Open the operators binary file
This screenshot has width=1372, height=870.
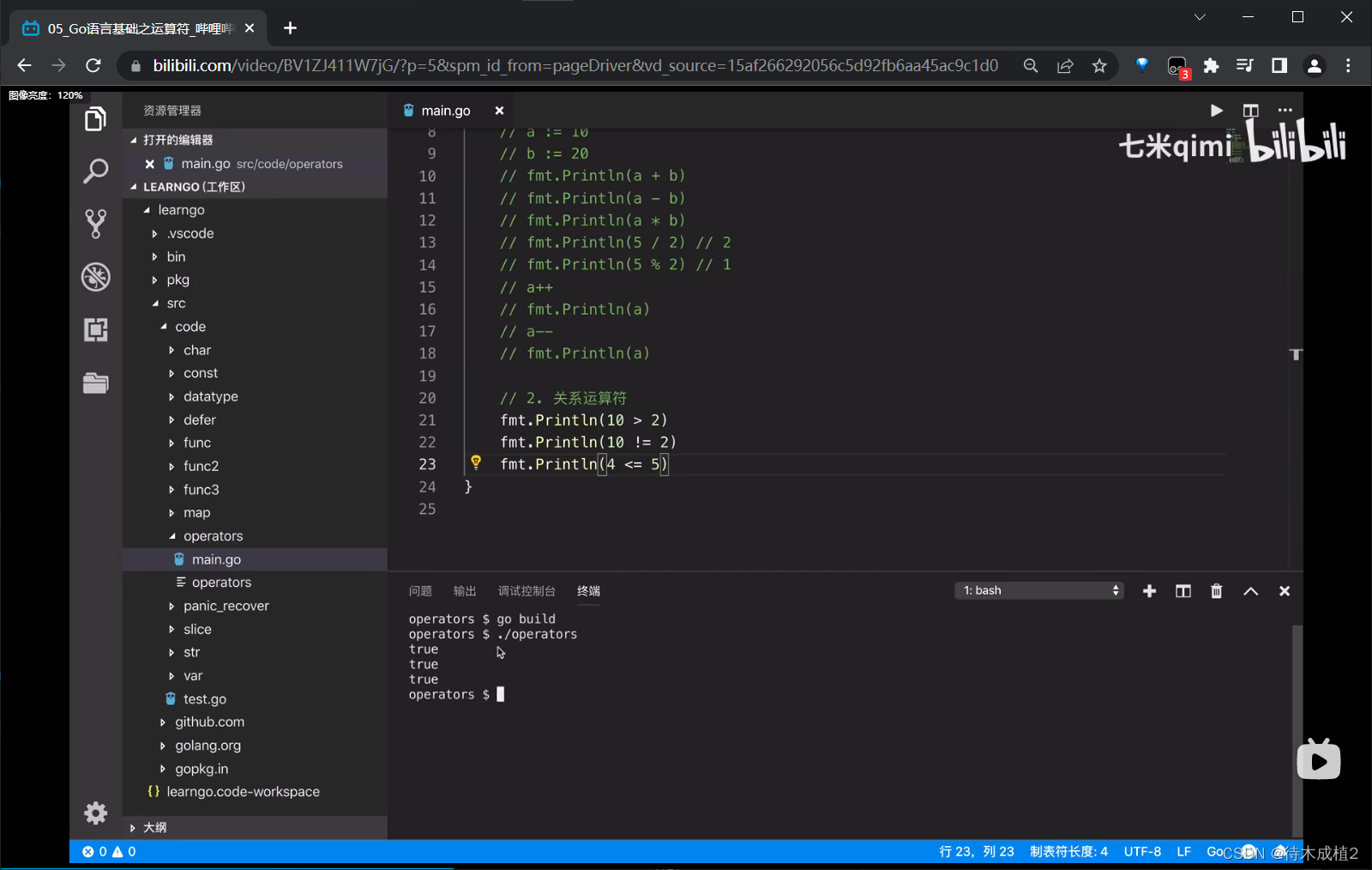(x=221, y=583)
